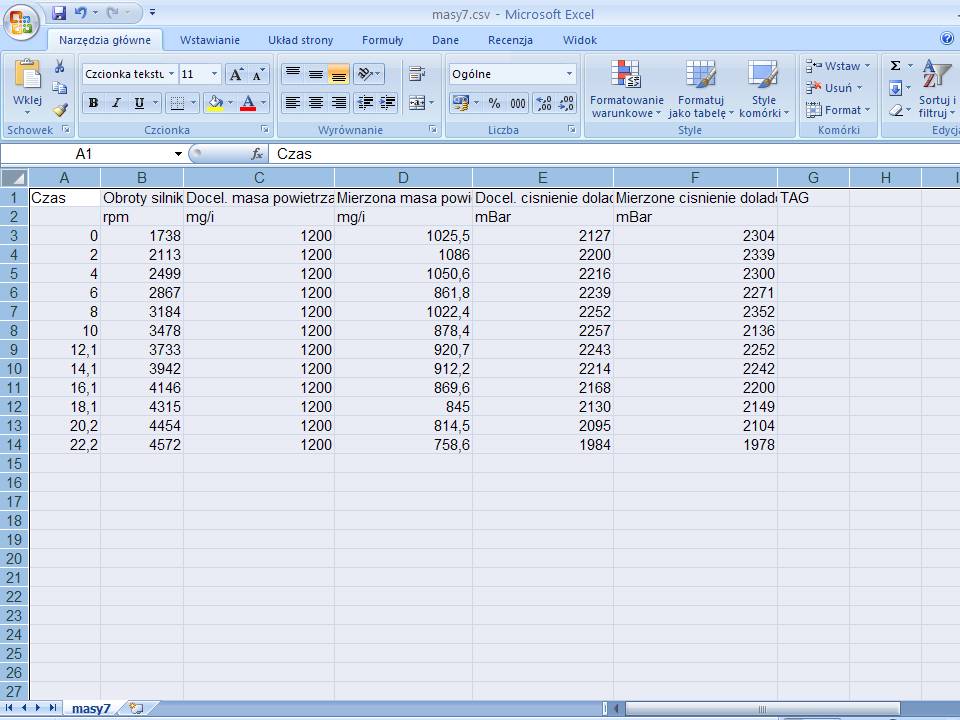Screen dimensions: 960x720
Task: Open the Format cells dropdown
Action: pyautogui.click(x=838, y=110)
